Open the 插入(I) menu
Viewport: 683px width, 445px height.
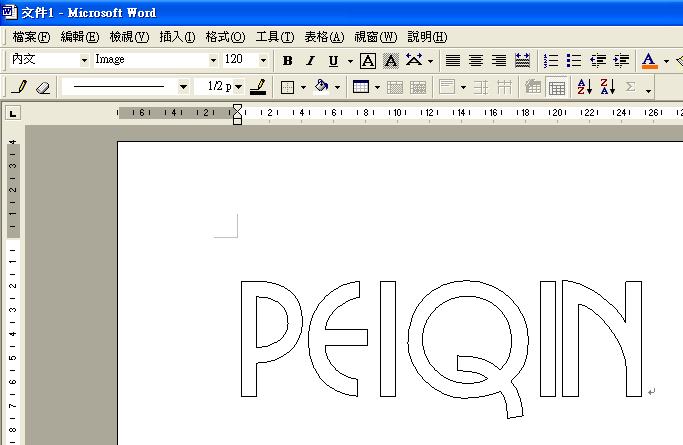click(x=177, y=37)
